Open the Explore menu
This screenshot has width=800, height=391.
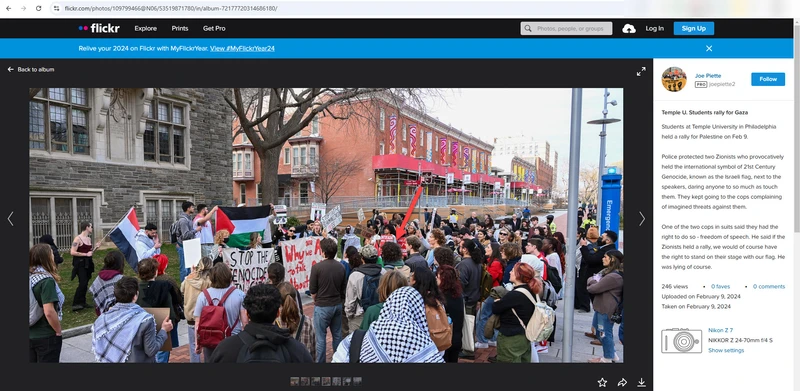coord(145,29)
